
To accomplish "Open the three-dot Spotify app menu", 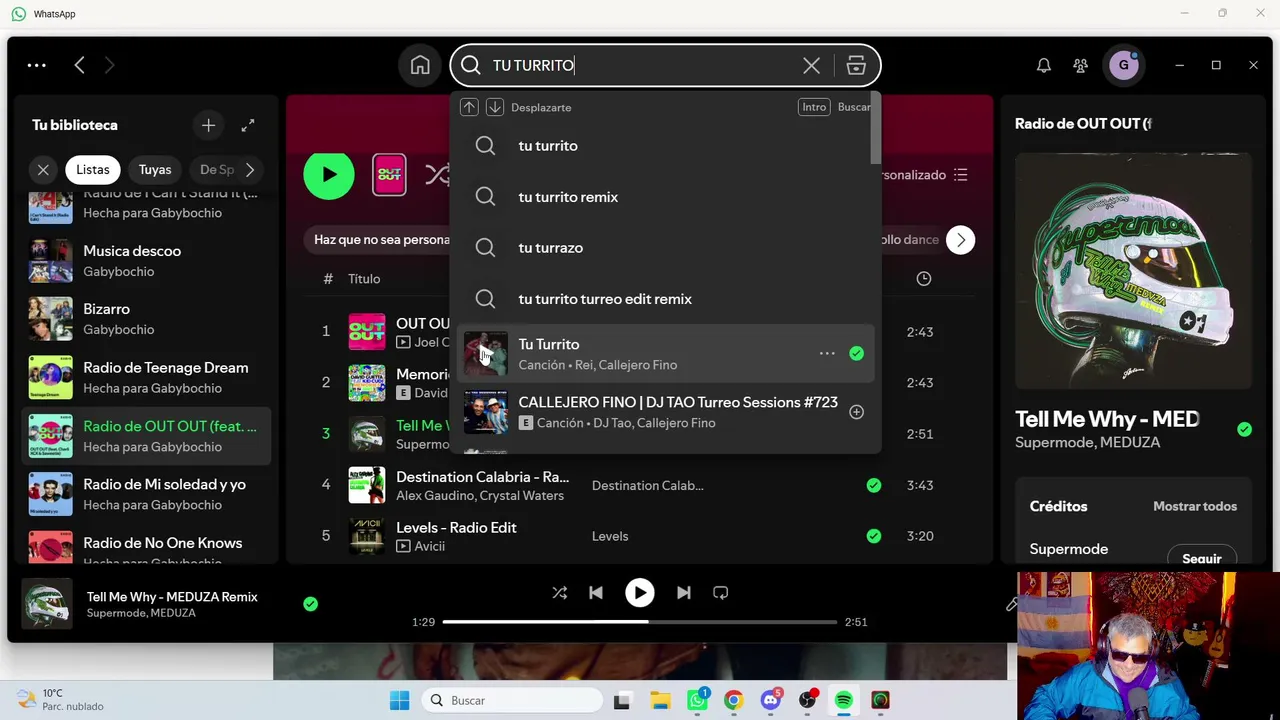I will coord(37,65).
